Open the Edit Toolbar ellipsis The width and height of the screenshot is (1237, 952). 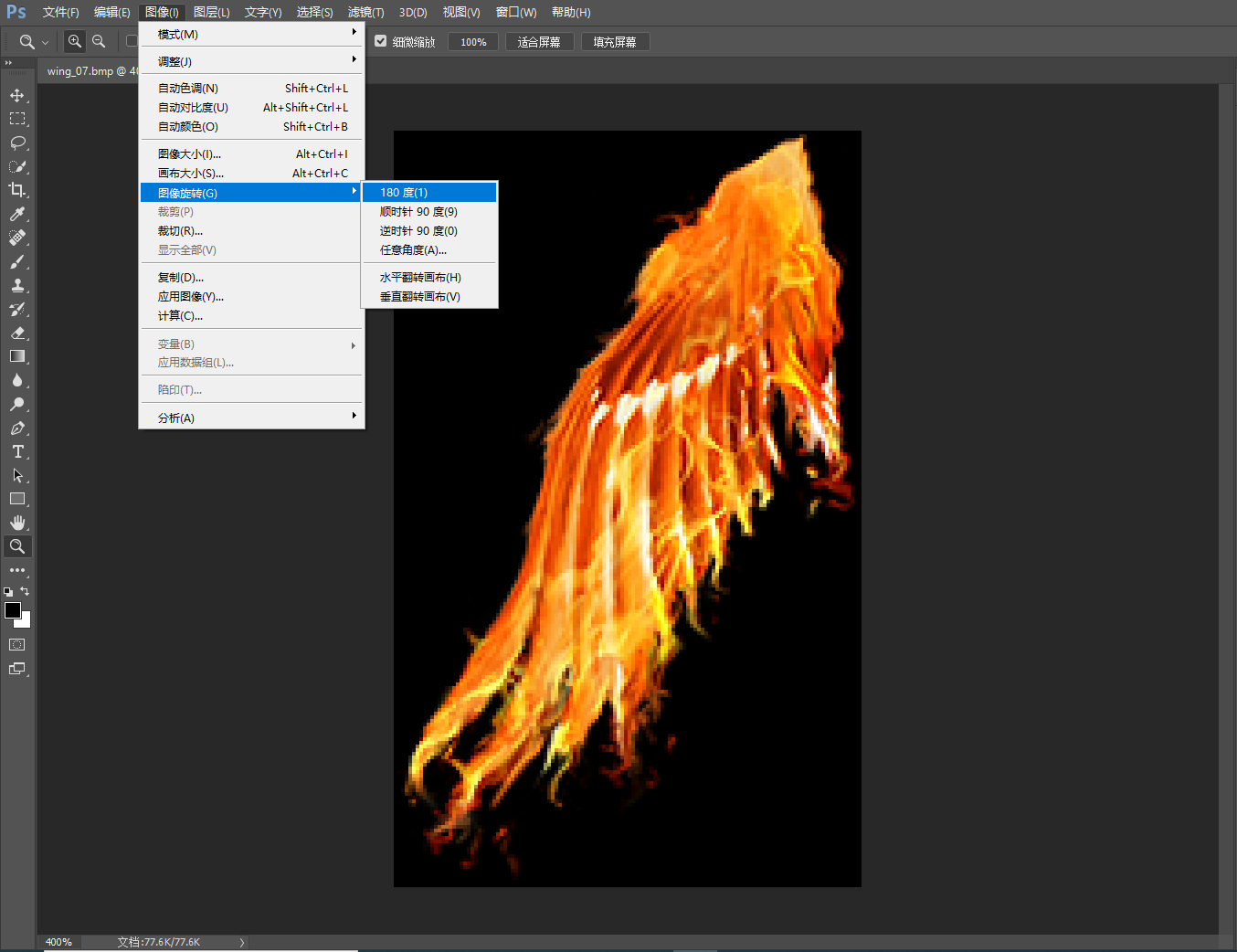(17, 570)
